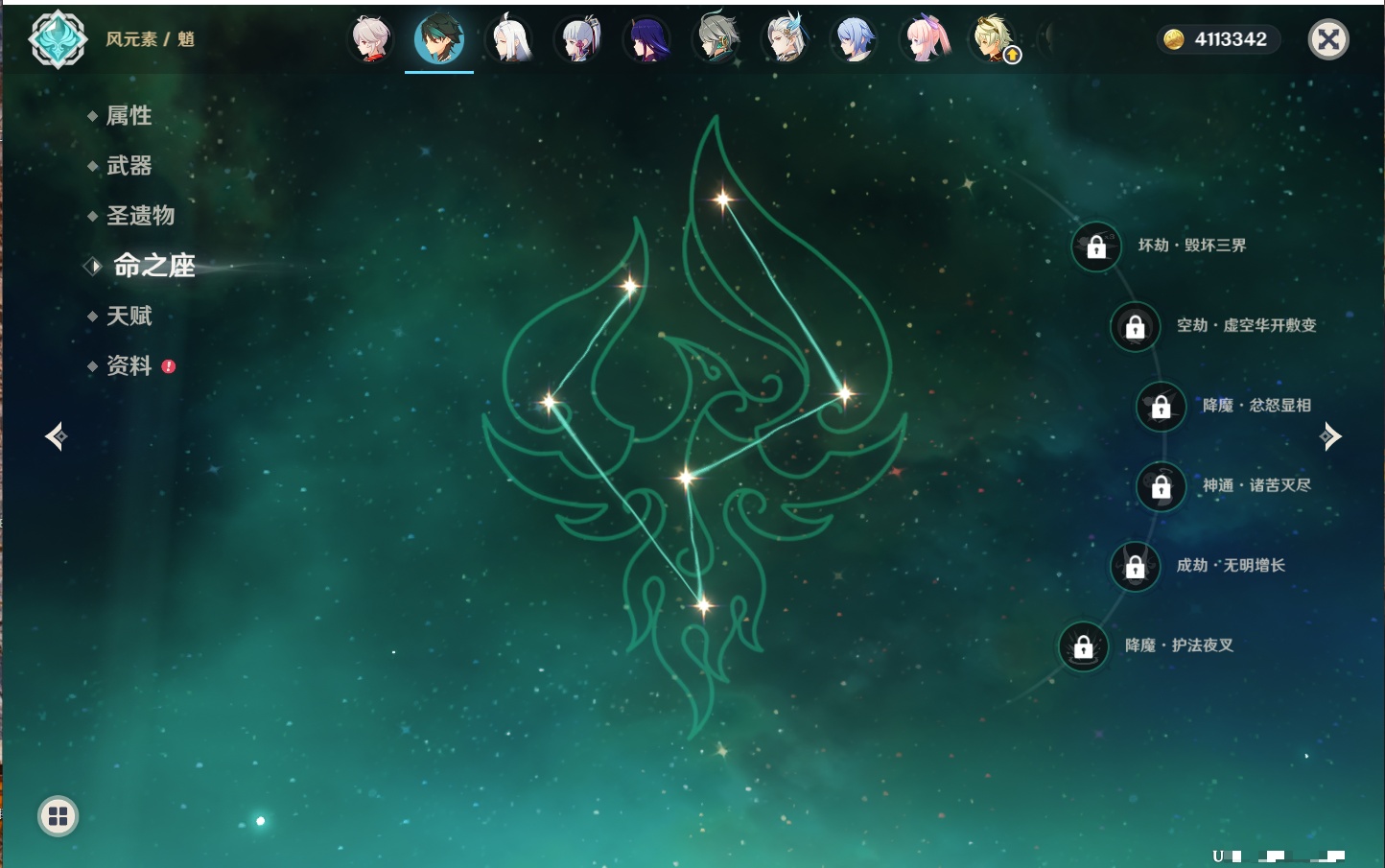This screenshot has height=868, width=1385.
Task: Click the lock icon for 降魔·忿怒显相
Action: tap(1161, 407)
